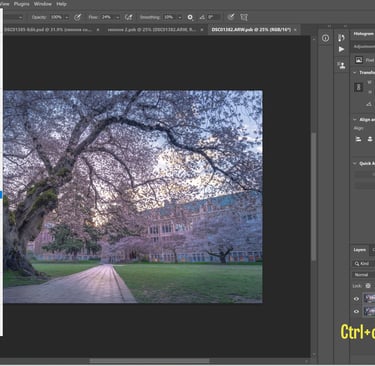Collapse the Quick Actions section
Screen dimensions: 375x366
click(x=354, y=163)
